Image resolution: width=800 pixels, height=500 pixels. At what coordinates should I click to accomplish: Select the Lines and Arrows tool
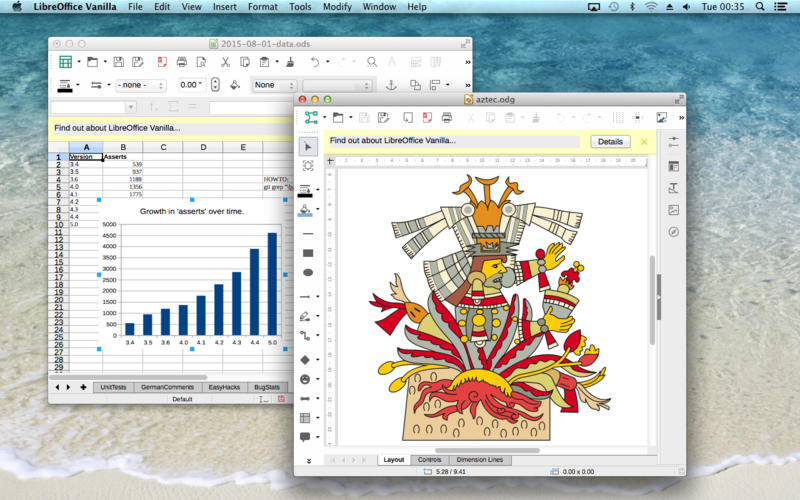(x=305, y=296)
